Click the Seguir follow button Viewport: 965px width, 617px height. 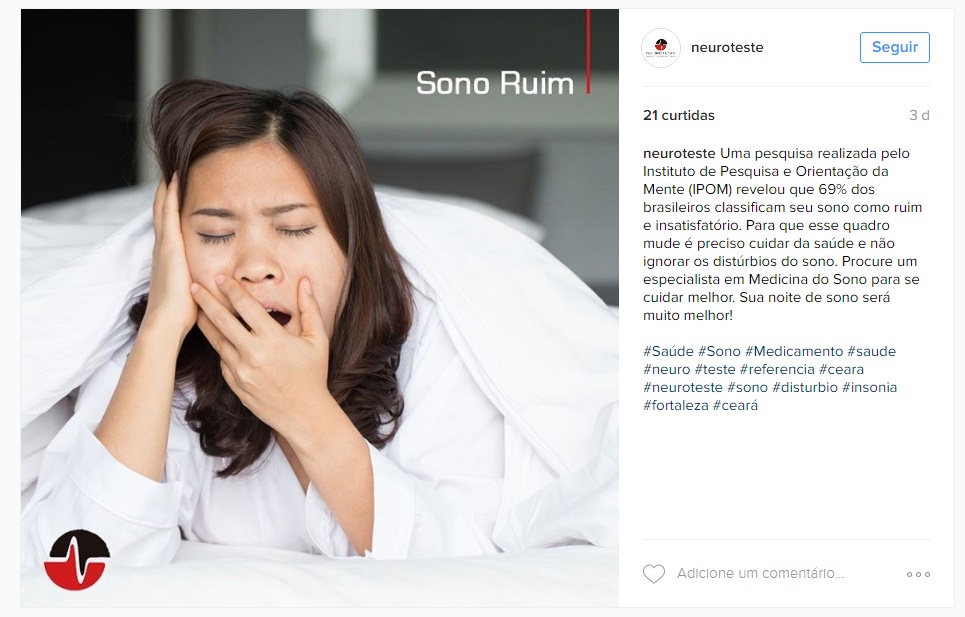[x=894, y=47]
